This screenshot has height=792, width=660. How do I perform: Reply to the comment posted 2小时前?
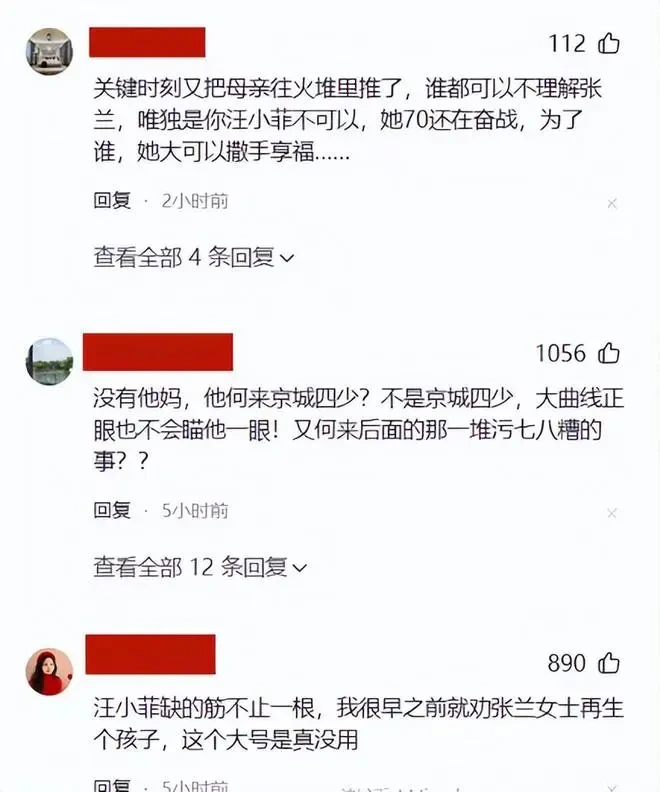click(112, 201)
